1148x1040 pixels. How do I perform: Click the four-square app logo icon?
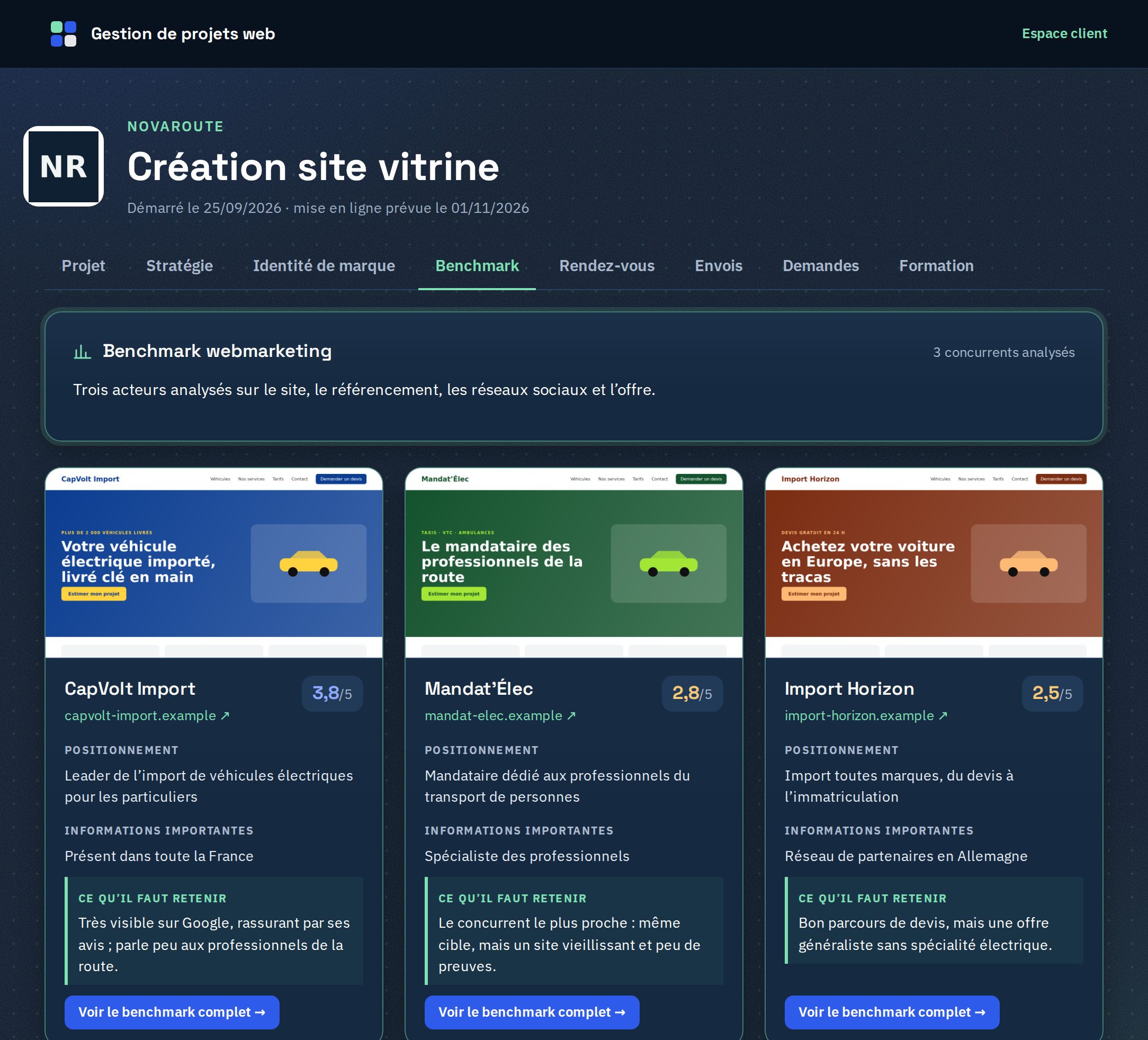tap(63, 33)
